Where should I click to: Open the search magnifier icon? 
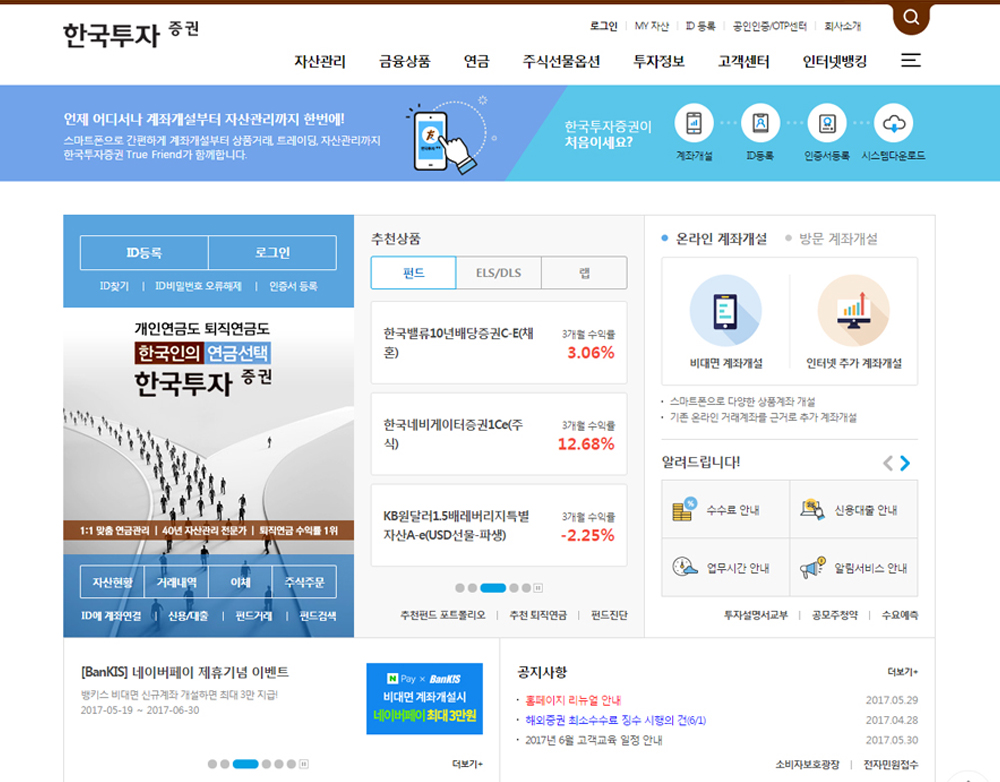(911, 17)
